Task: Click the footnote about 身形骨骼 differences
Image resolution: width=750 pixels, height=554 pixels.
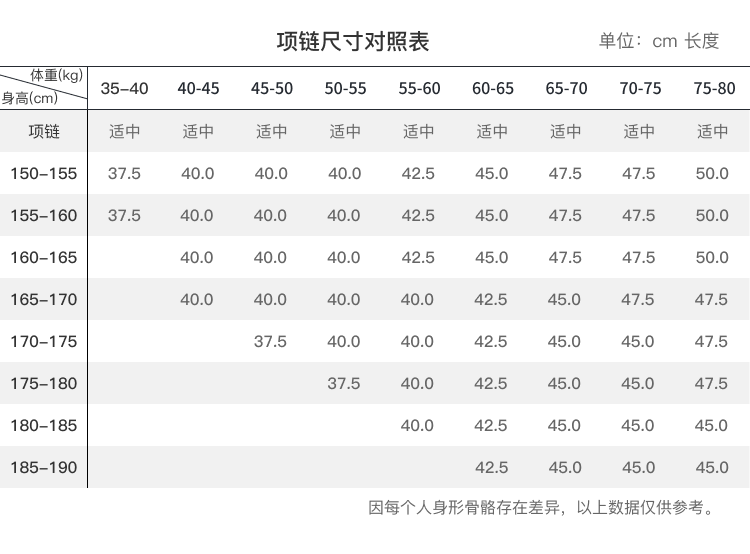Action: (542, 508)
